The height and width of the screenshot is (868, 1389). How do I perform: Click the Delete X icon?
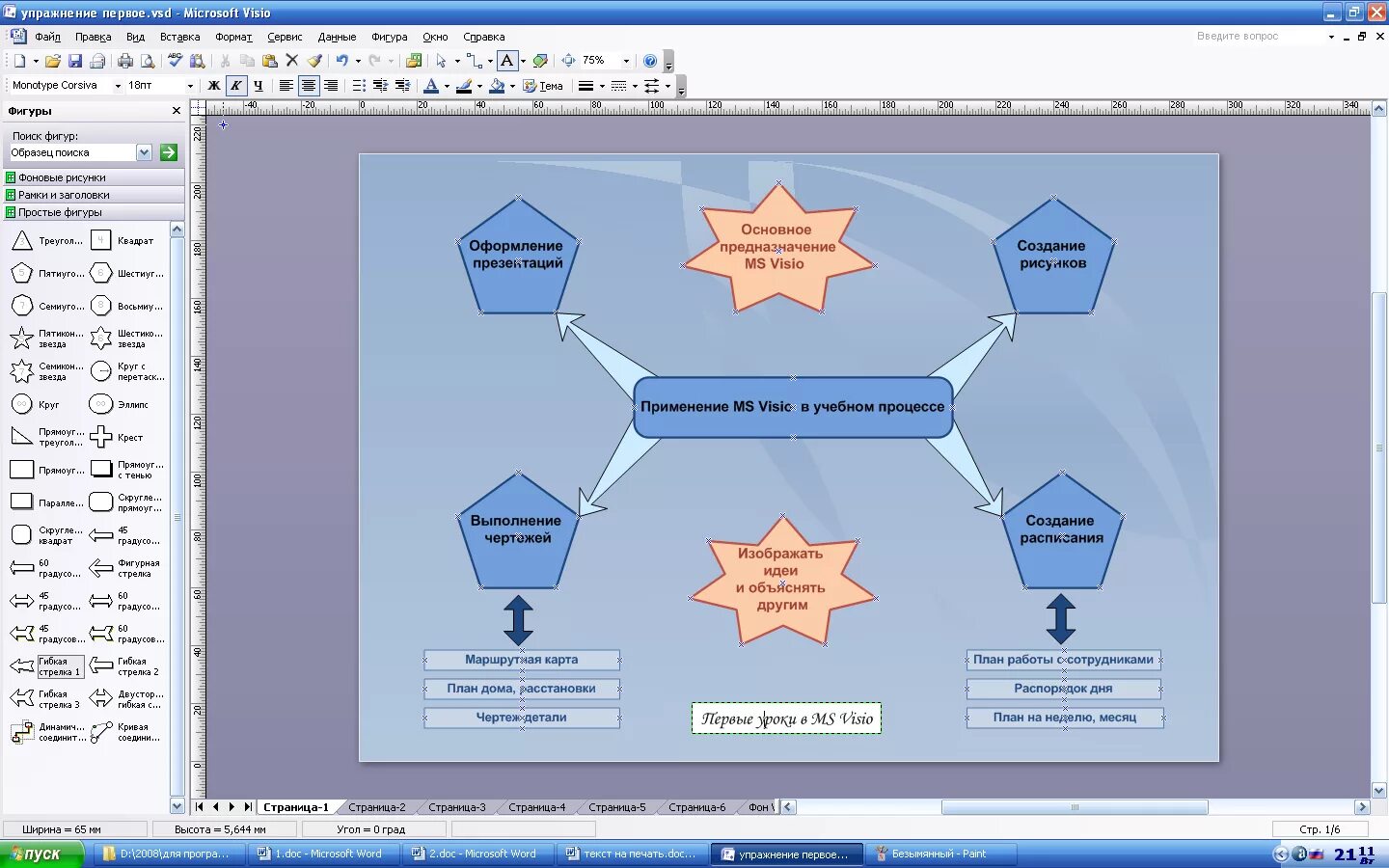(292, 61)
